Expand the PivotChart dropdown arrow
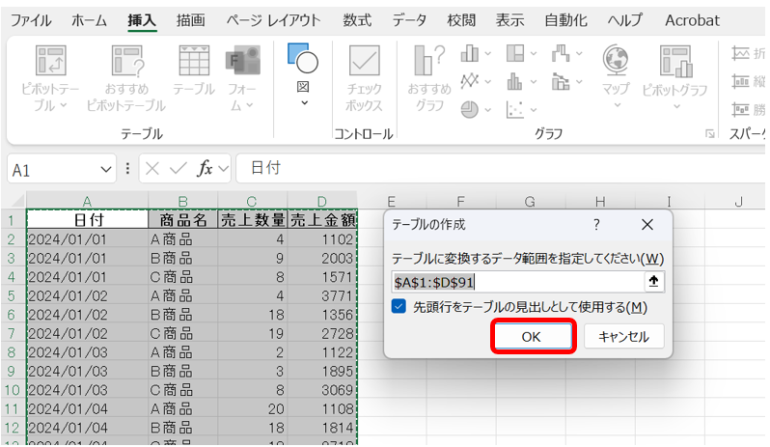This screenshot has width=770, height=447. point(677,107)
